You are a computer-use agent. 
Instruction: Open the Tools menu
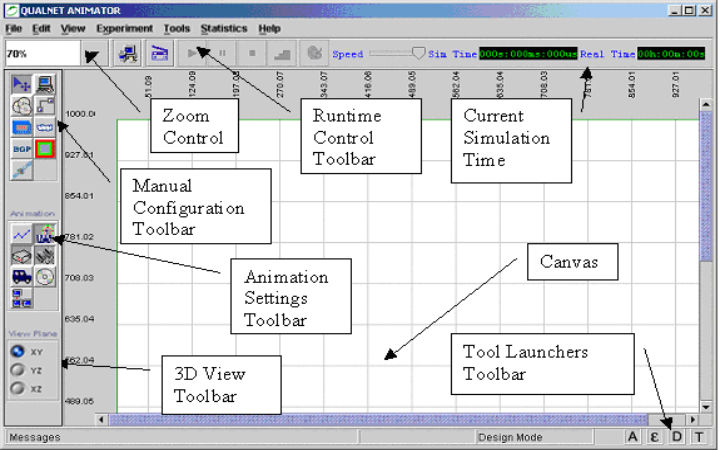[177, 28]
